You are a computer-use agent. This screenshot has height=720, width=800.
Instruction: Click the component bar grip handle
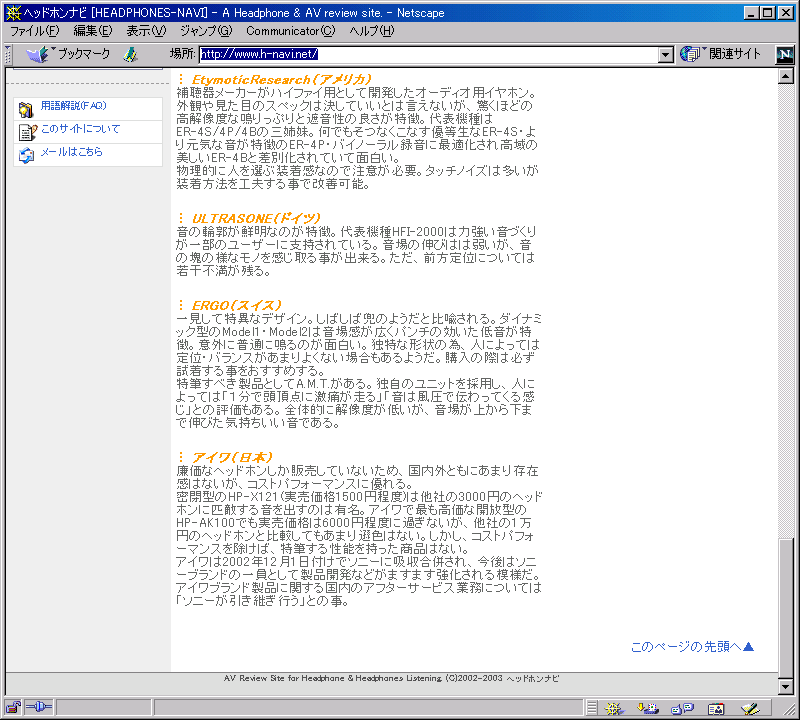592,708
